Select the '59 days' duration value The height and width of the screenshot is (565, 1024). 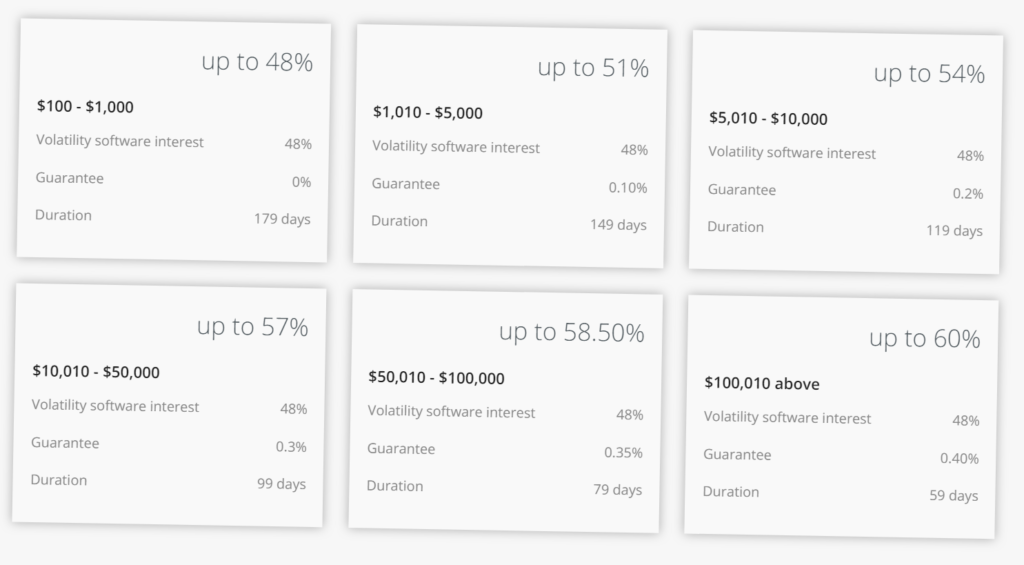point(953,496)
